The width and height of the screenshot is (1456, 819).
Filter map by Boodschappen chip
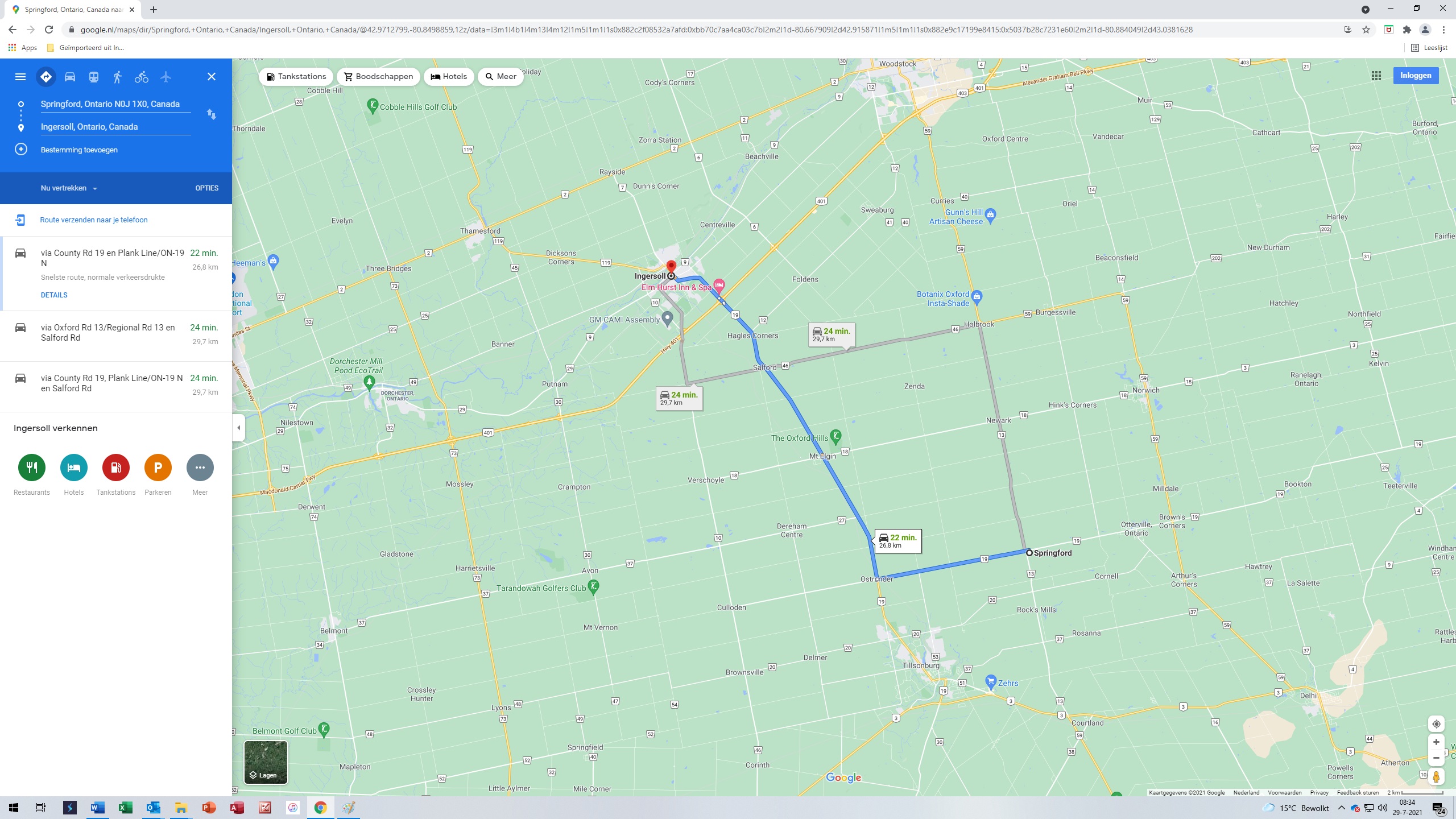[378, 77]
